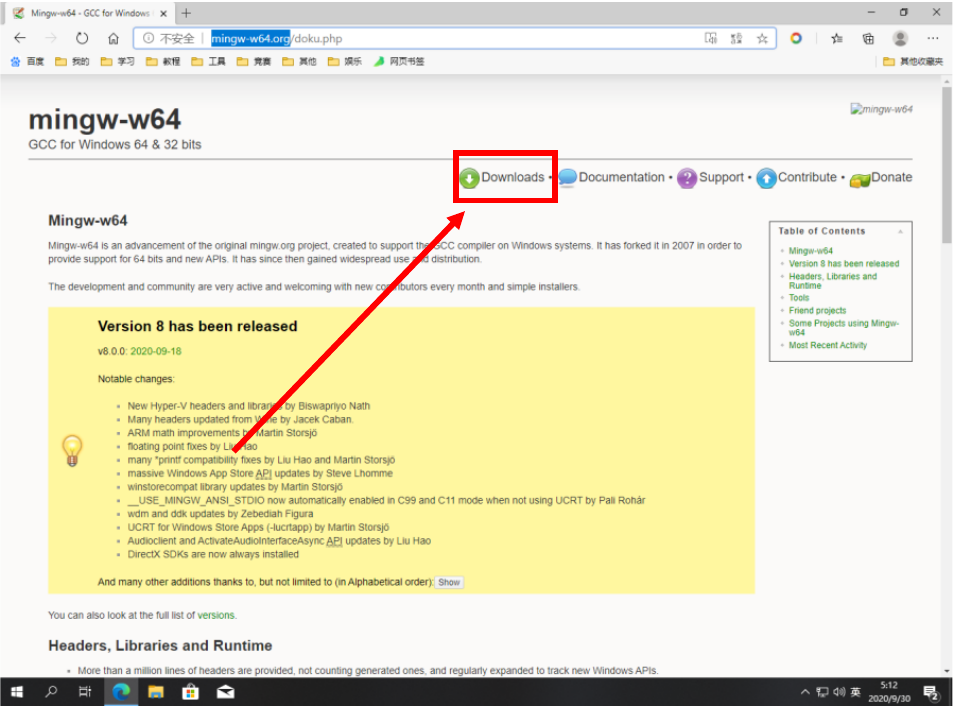
Task: Open the browser profile avatar
Action: (x=900, y=38)
